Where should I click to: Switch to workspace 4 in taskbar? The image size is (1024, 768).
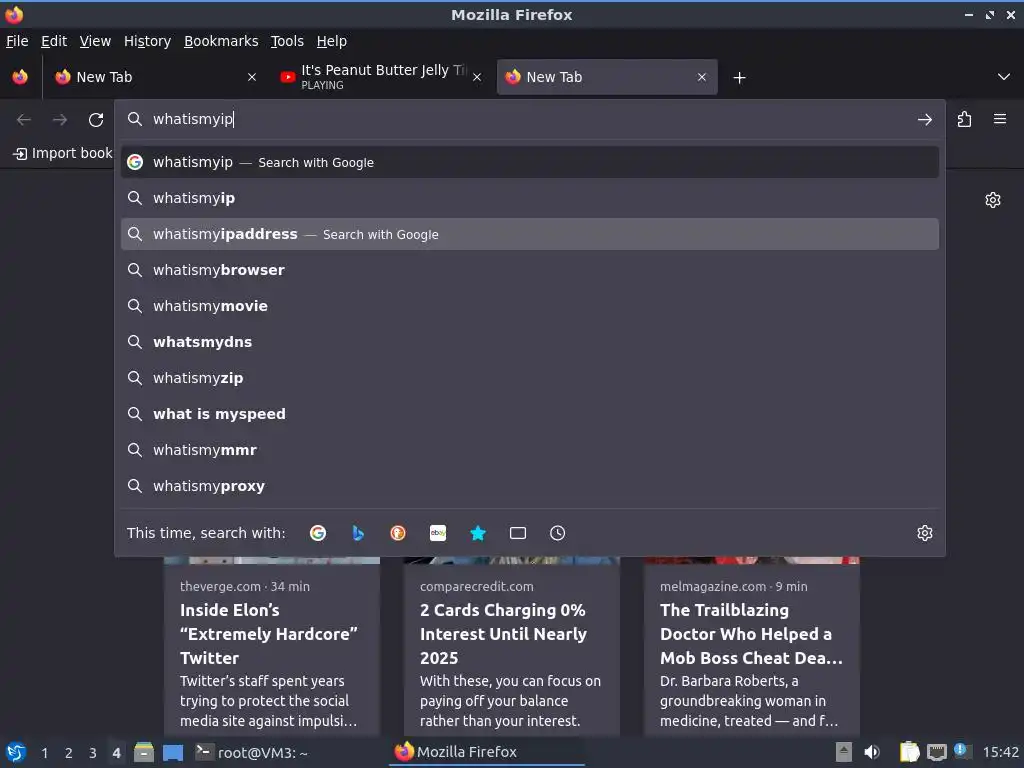click(116, 753)
